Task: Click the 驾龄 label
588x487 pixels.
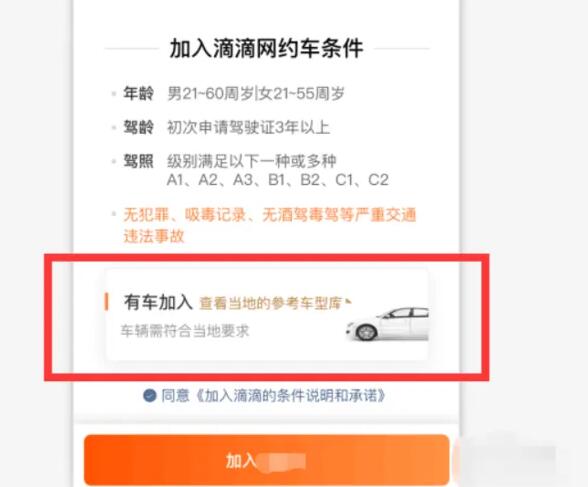Action: click(138, 127)
